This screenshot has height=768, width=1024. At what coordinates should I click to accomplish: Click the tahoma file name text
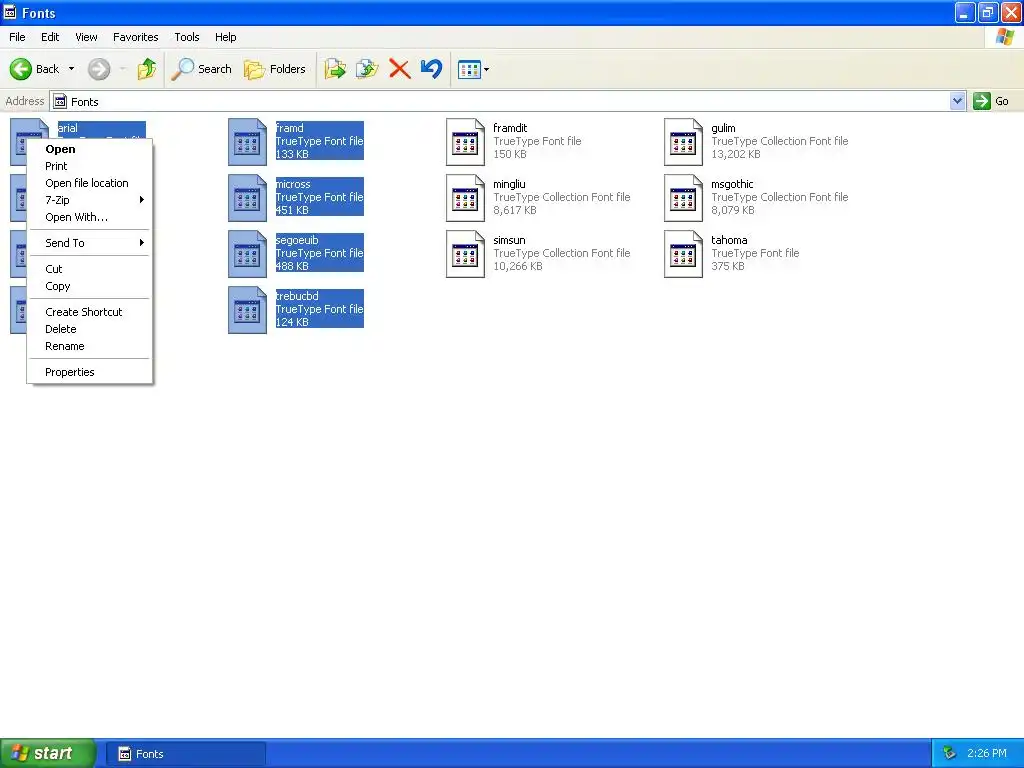729,240
